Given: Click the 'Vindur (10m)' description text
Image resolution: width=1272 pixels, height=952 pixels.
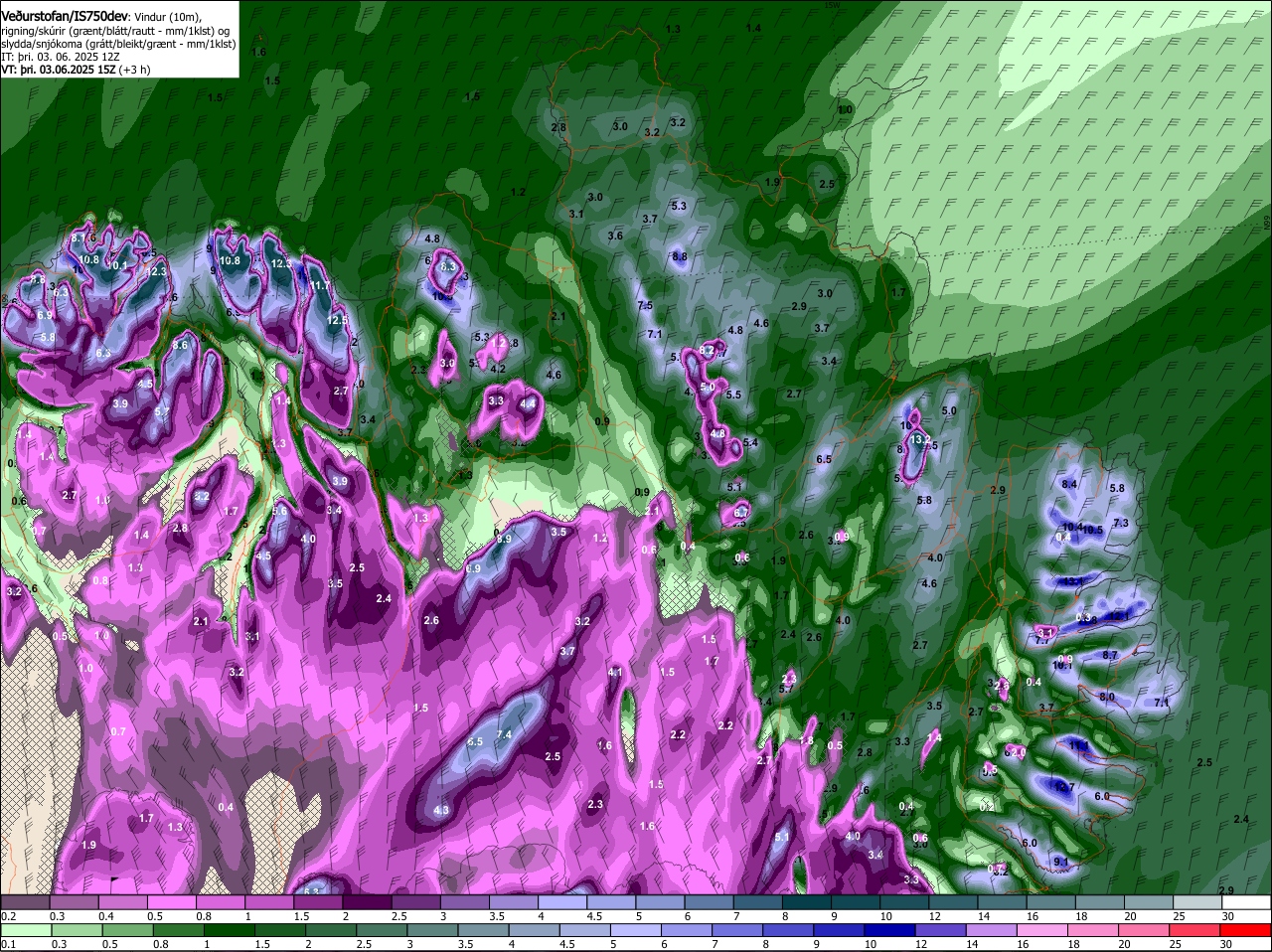Looking at the screenshot, I should 167,17.
